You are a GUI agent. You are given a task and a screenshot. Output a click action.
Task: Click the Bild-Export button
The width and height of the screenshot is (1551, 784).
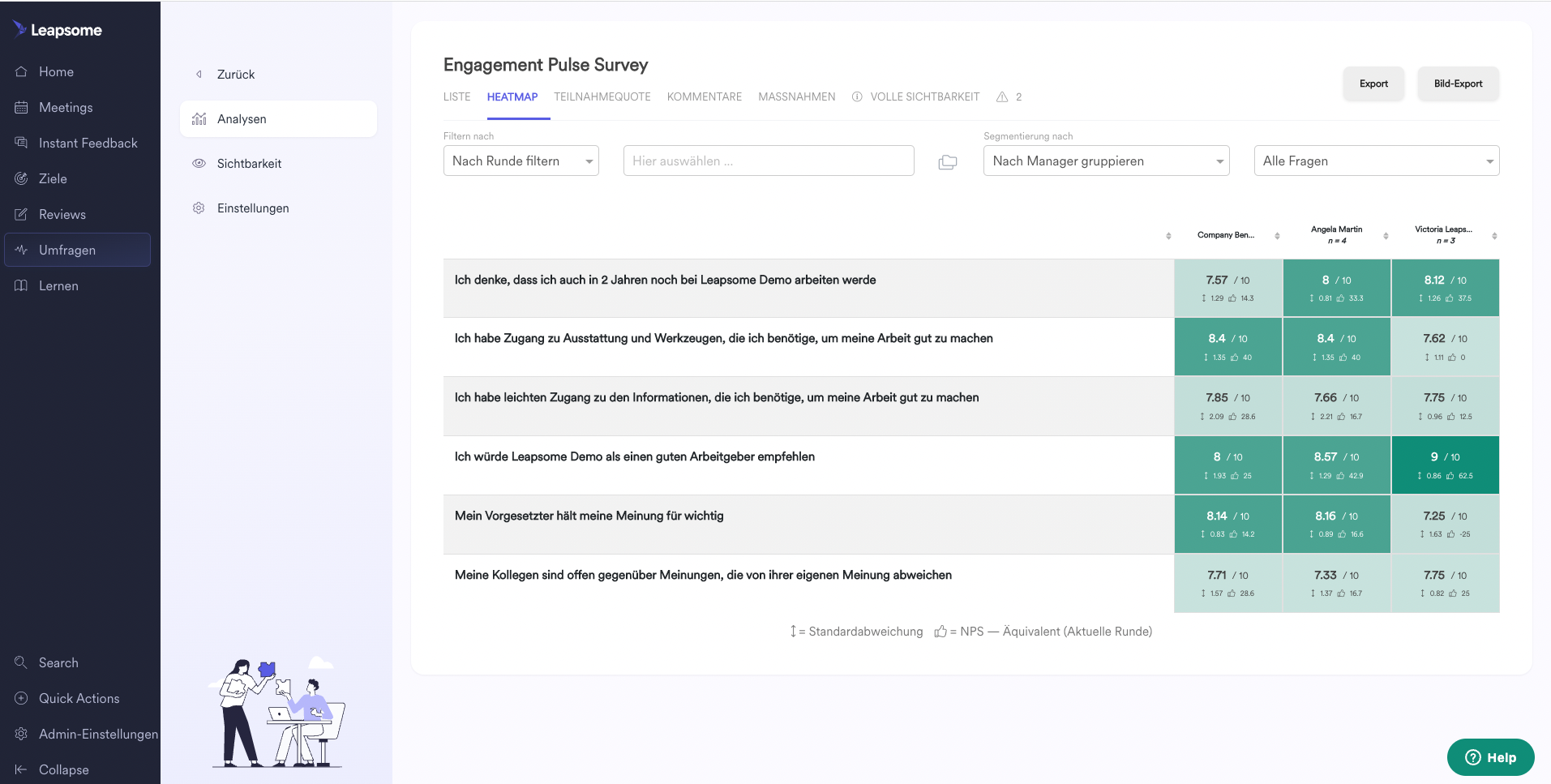pos(1458,84)
